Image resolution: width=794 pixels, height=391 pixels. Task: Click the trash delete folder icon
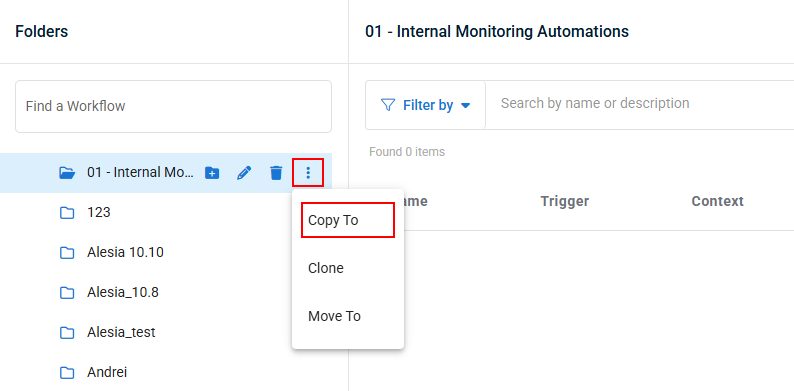(276, 173)
